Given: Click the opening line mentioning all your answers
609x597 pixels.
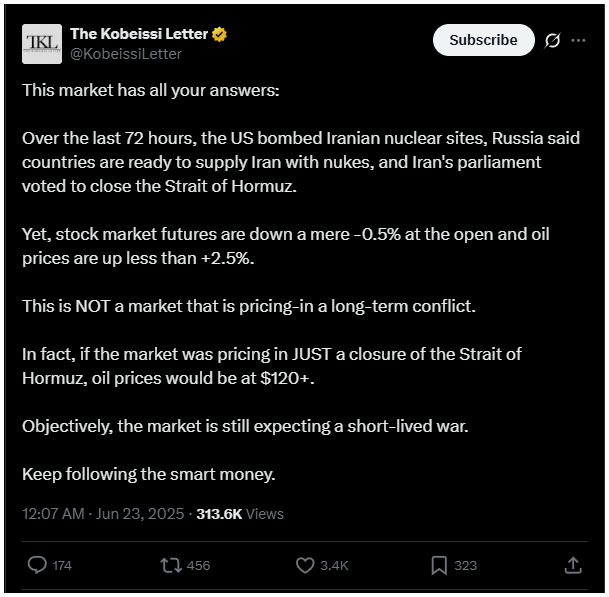Looking at the screenshot, I should pos(151,91).
